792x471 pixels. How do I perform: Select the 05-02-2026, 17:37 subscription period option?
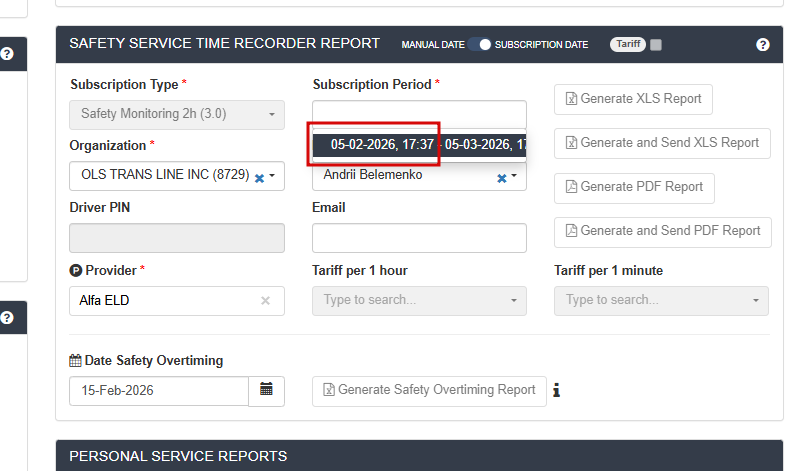pyautogui.click(x=382, y=145)
